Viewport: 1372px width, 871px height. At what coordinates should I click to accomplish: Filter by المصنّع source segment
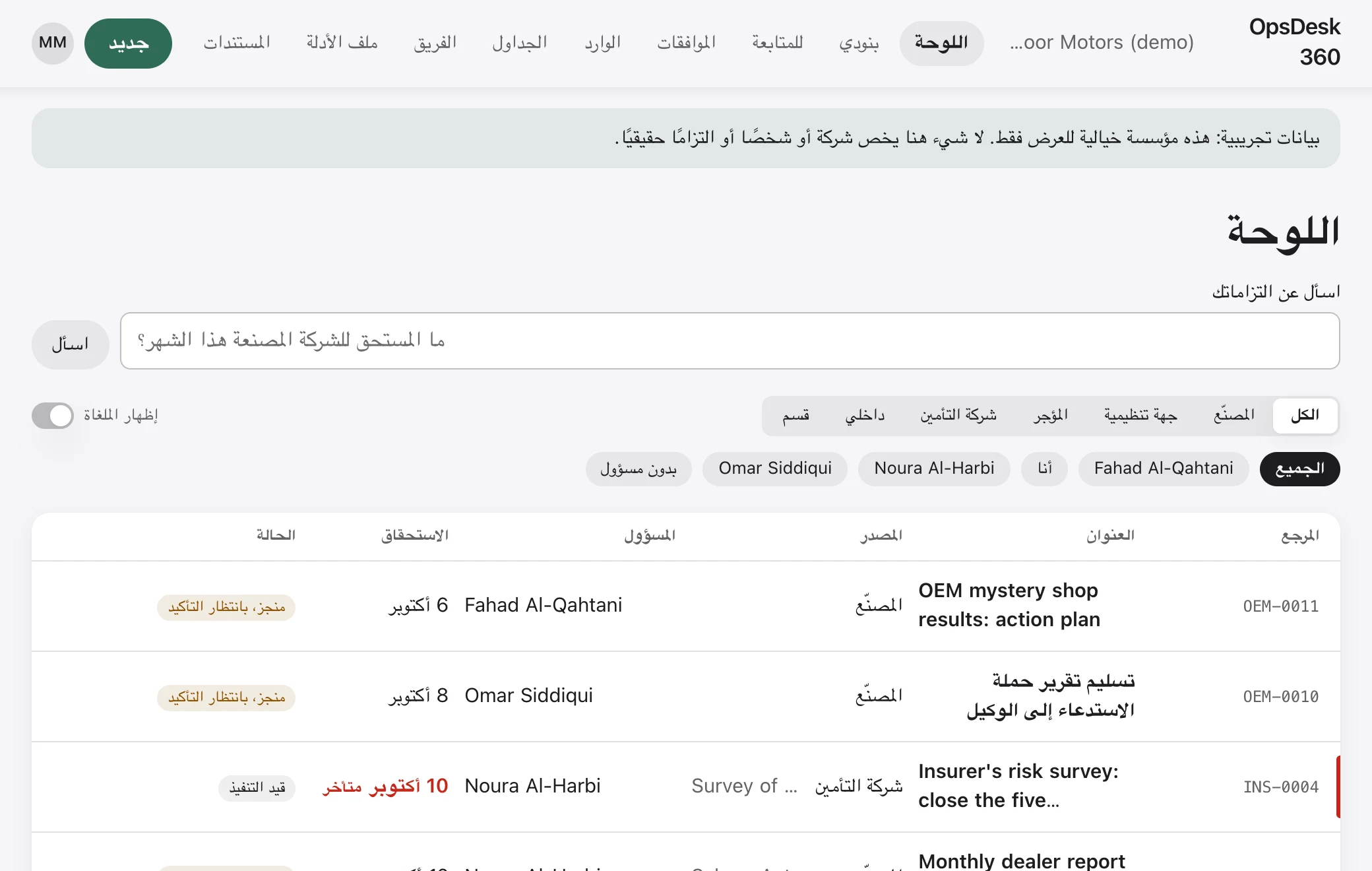click(x=1233, y=415)
